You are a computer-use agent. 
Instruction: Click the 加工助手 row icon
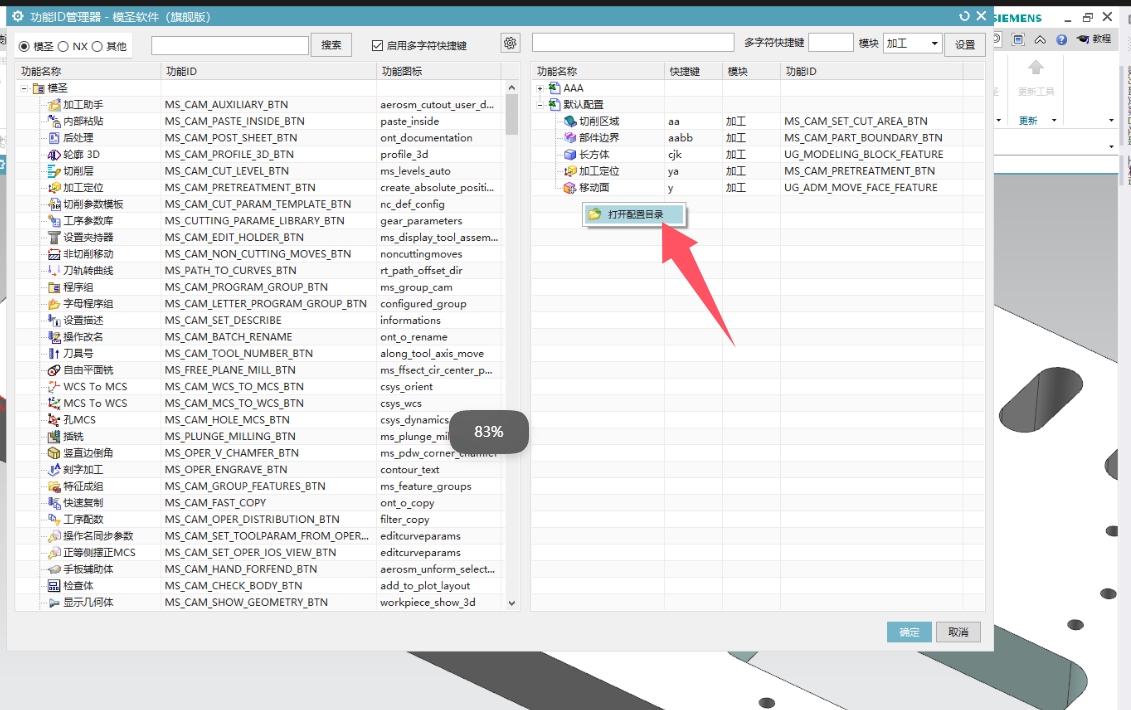pyautogui.click(x=54, y=105)
